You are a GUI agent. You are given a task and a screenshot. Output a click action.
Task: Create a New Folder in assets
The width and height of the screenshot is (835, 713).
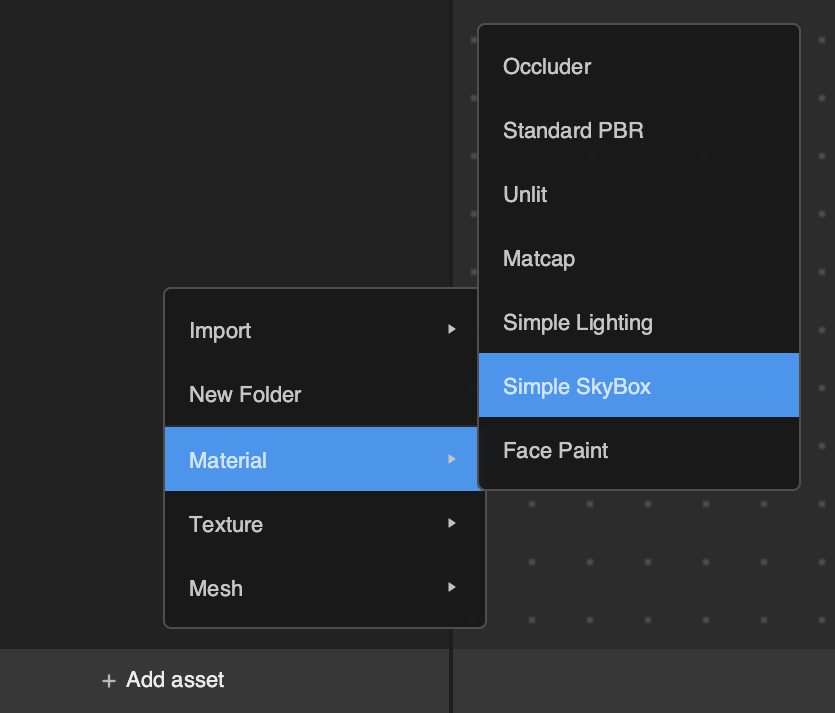coord(245,394)
